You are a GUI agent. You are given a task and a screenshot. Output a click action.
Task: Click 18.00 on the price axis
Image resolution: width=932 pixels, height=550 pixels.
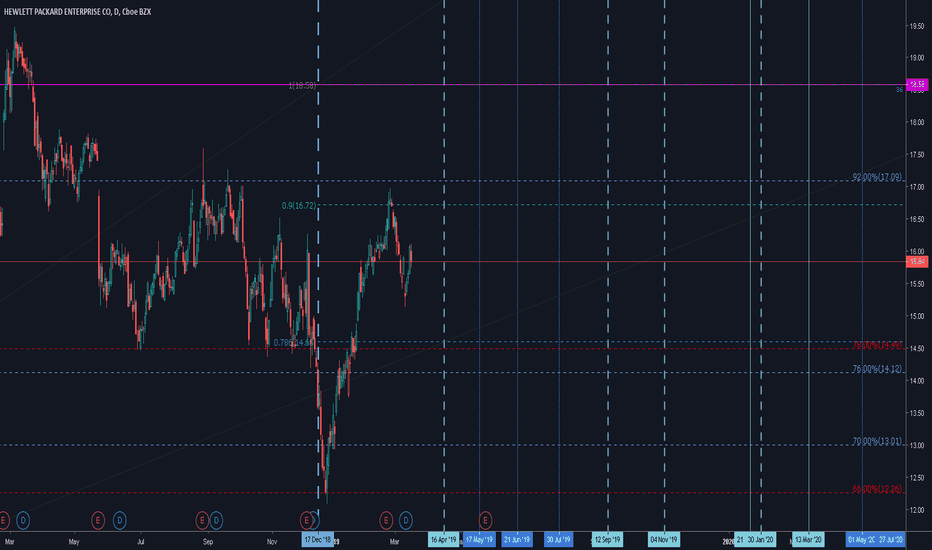click(917, 122)
